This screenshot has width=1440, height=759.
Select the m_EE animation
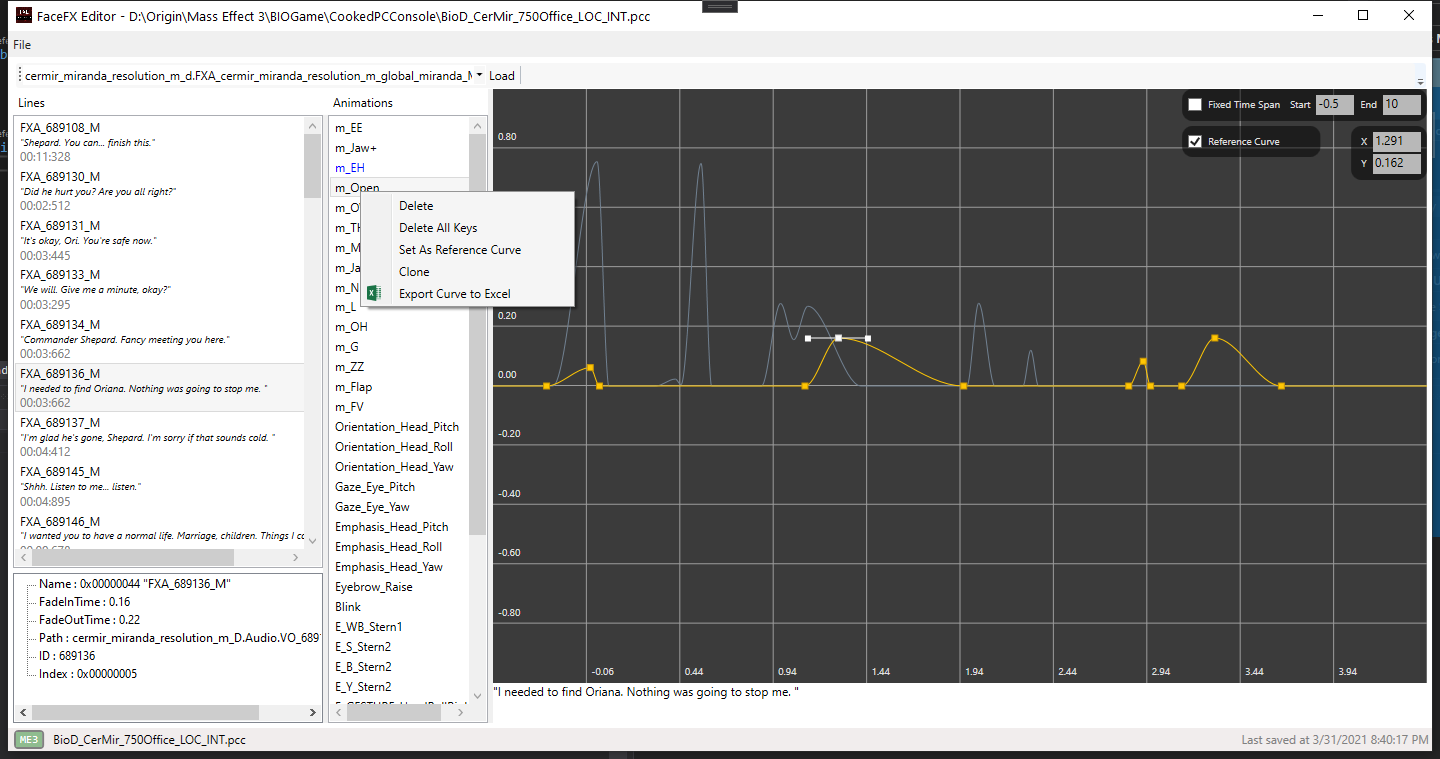point(349,128)
